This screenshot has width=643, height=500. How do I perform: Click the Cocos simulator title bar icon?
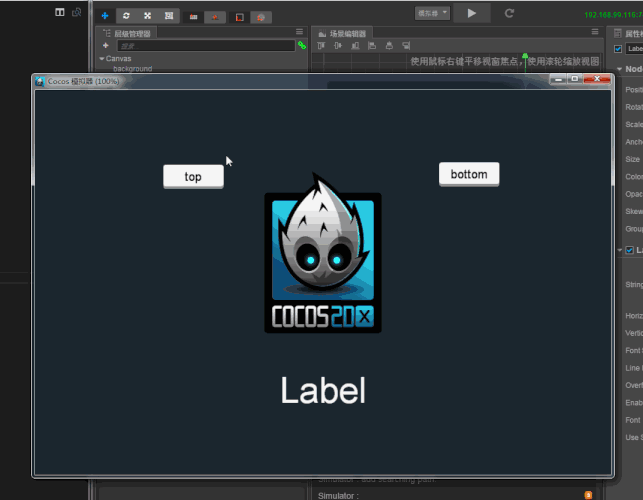point(40,82)
